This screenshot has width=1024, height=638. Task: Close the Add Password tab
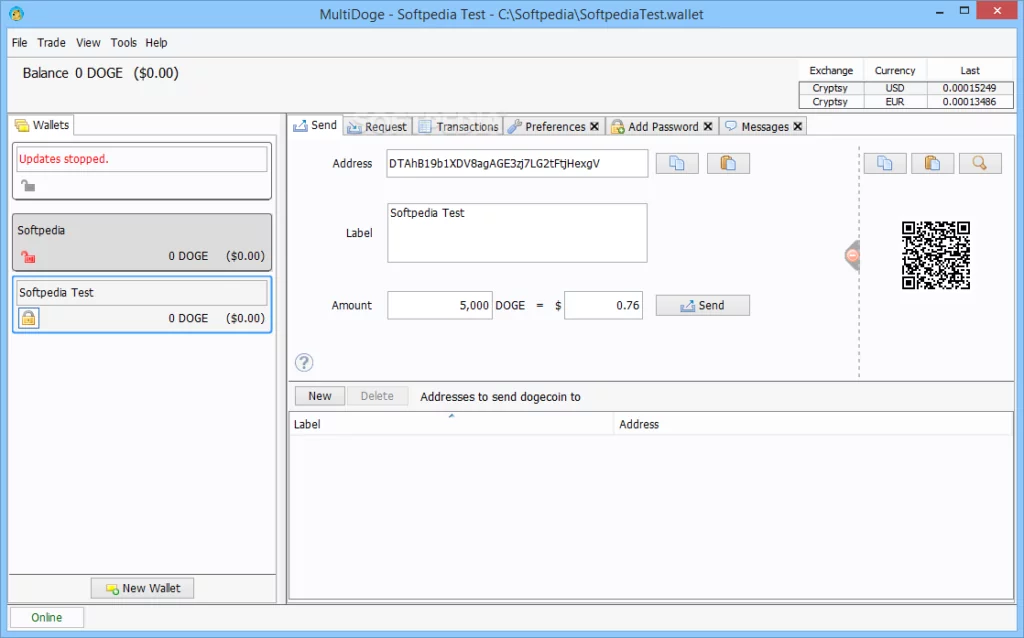[x=708, y=127]
